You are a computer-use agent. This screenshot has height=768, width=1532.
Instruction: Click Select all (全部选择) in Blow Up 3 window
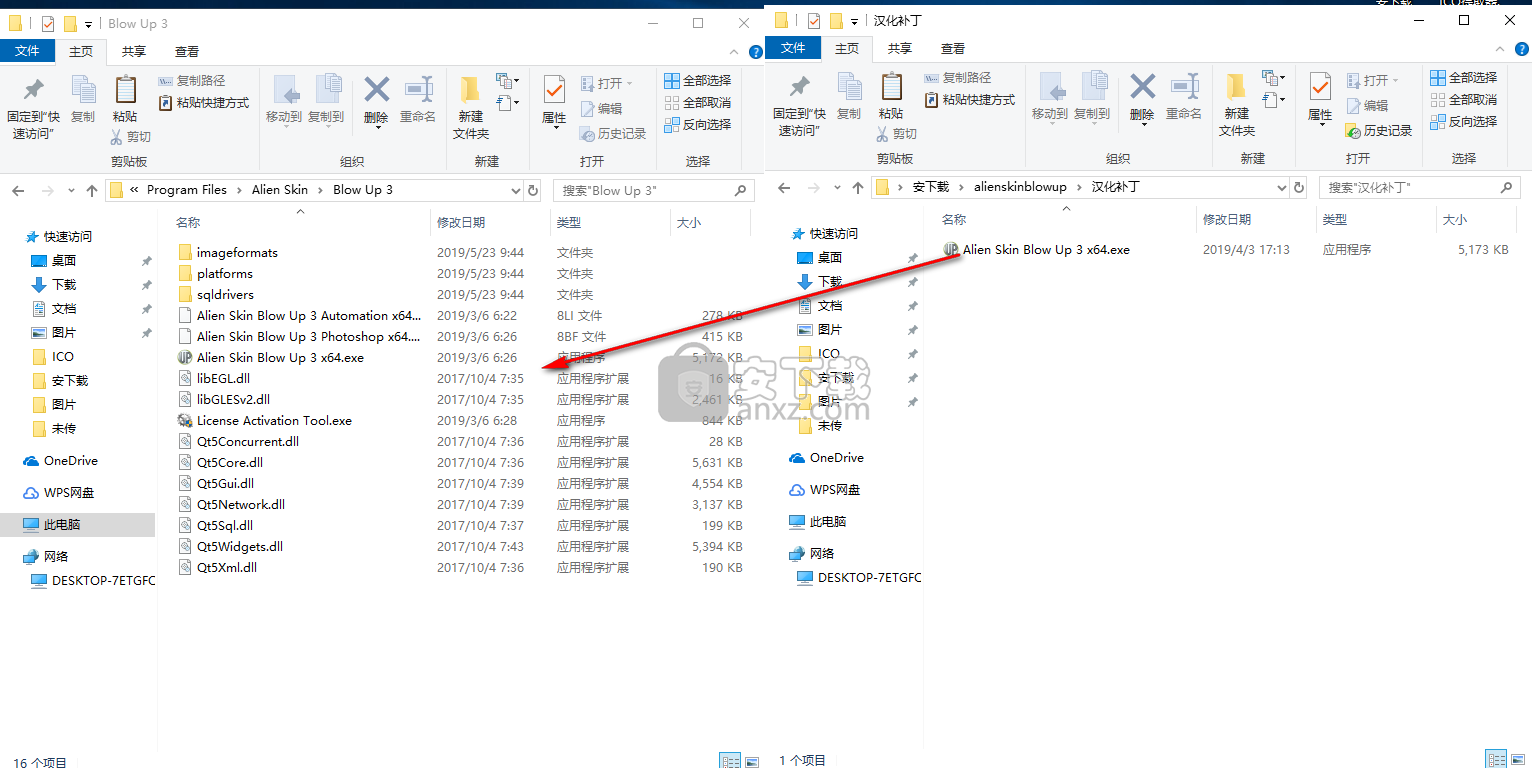coord(697,80)
